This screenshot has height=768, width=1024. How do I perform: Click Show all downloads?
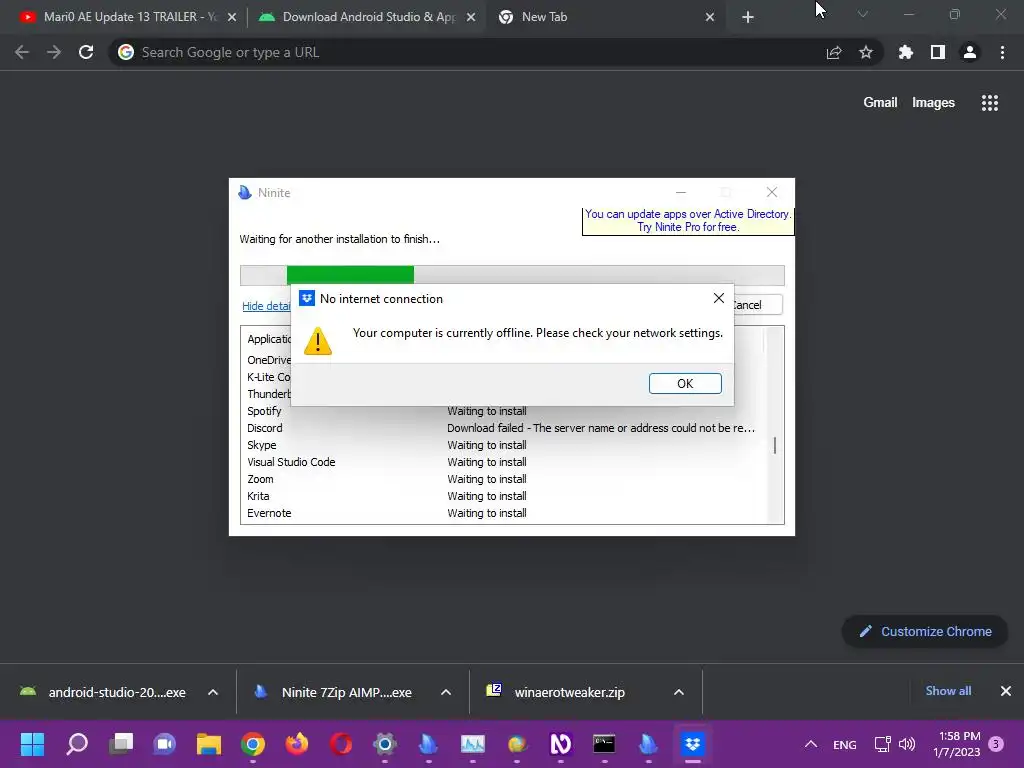pyautogui.click(x=948, y=691)
